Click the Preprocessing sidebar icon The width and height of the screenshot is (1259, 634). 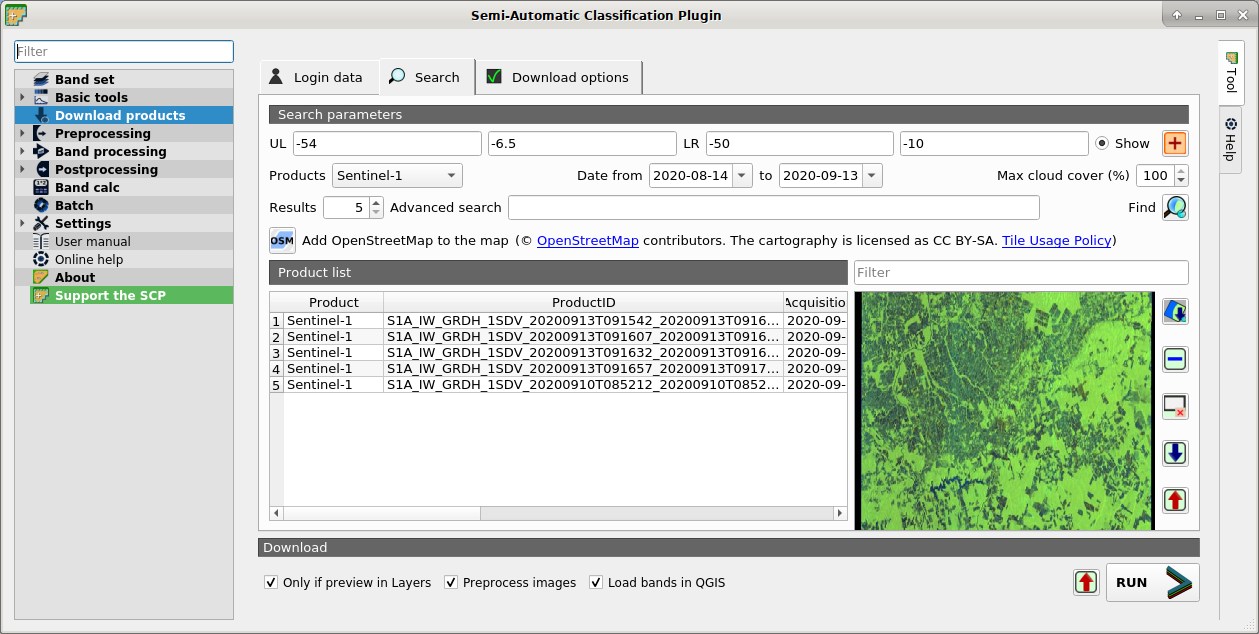41,133
